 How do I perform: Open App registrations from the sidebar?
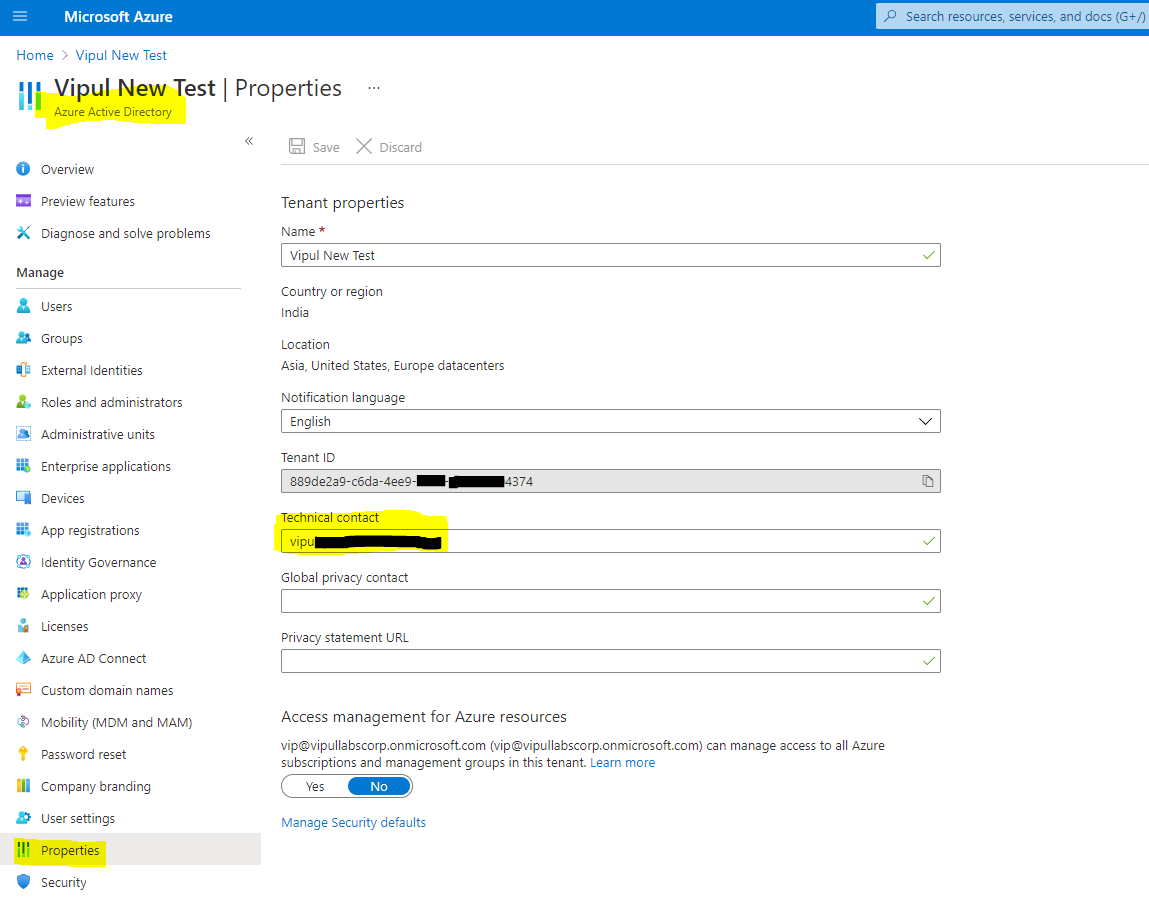pos(24,530)
